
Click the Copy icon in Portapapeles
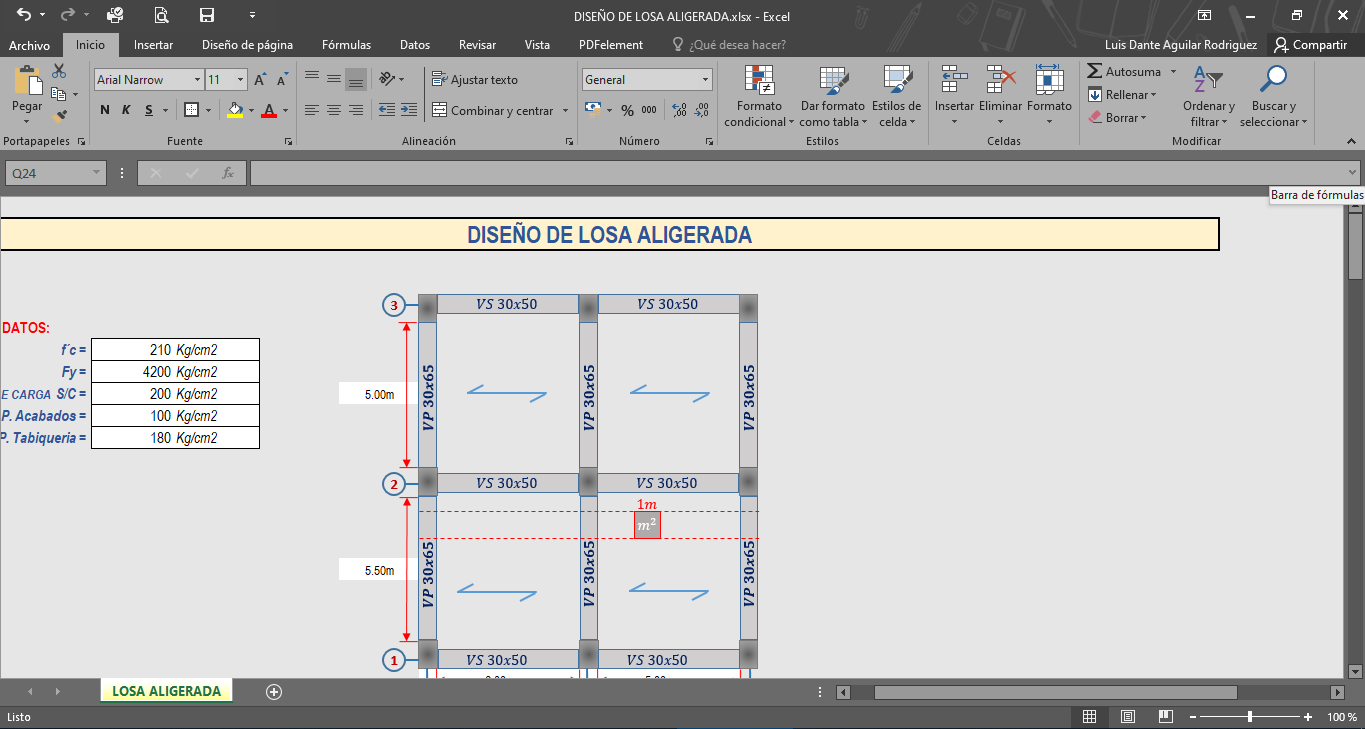tap(58, 94)
